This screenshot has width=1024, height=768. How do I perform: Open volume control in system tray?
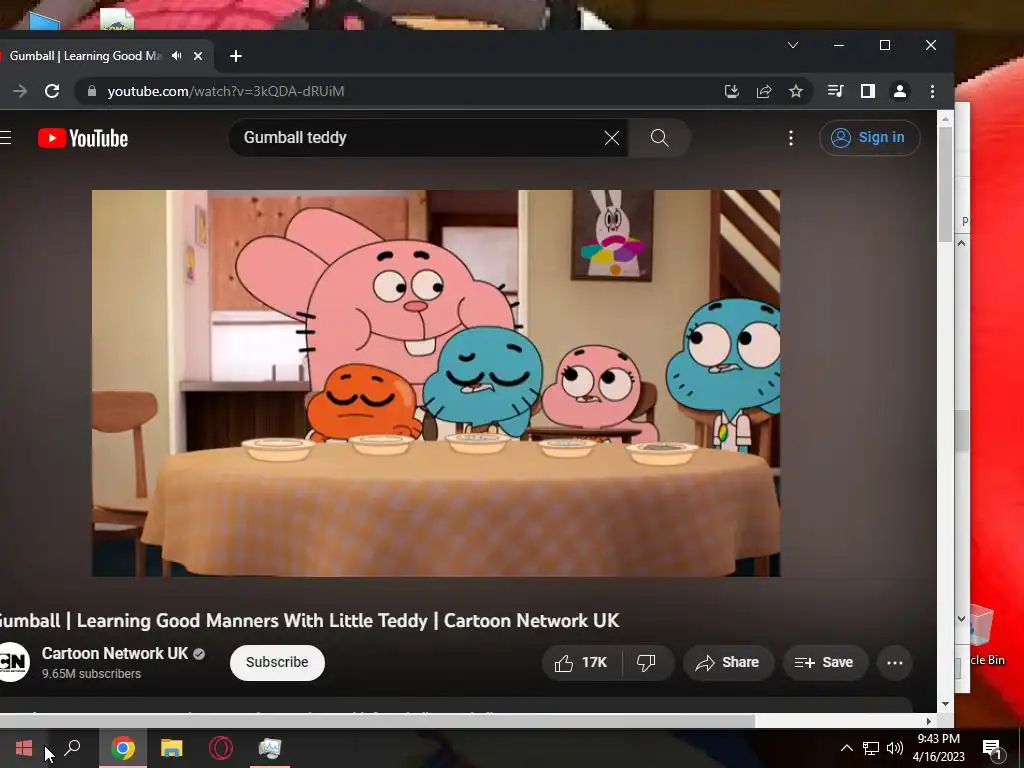click(x=895, y=748)
